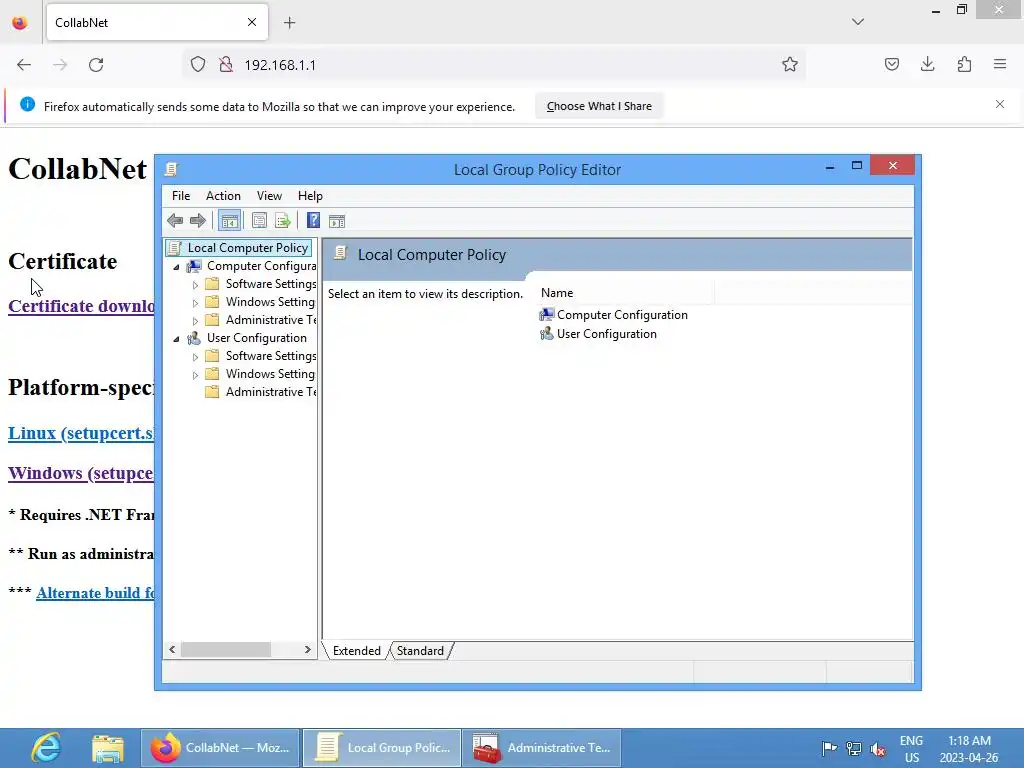Expand Windows Settings under Computer Configuration
1024x768 pixels.
[x=195, y=303]
